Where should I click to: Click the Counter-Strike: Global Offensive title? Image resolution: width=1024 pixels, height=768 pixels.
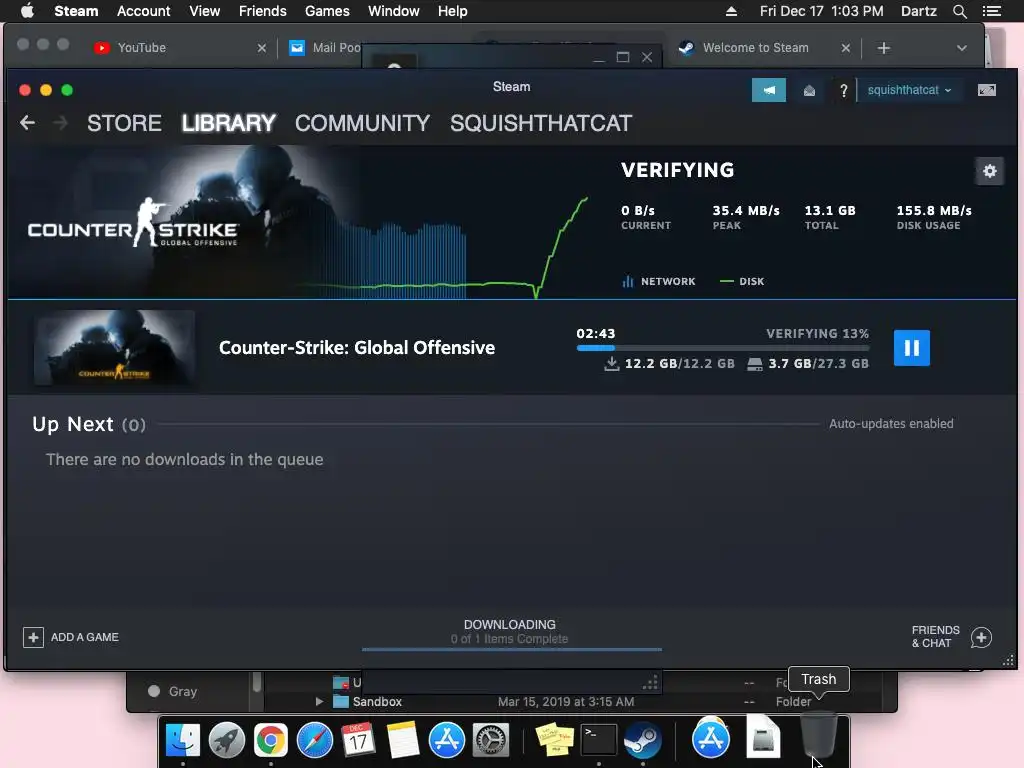point(357,347)
